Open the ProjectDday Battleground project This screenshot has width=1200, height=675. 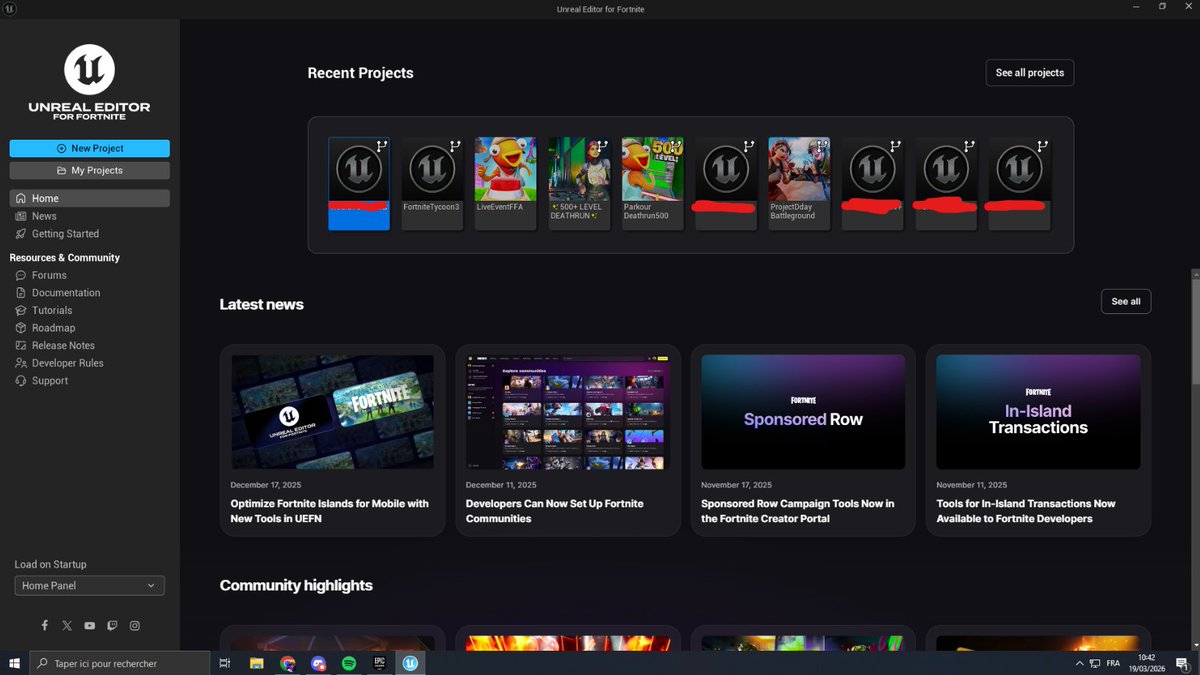click(799, 184)
